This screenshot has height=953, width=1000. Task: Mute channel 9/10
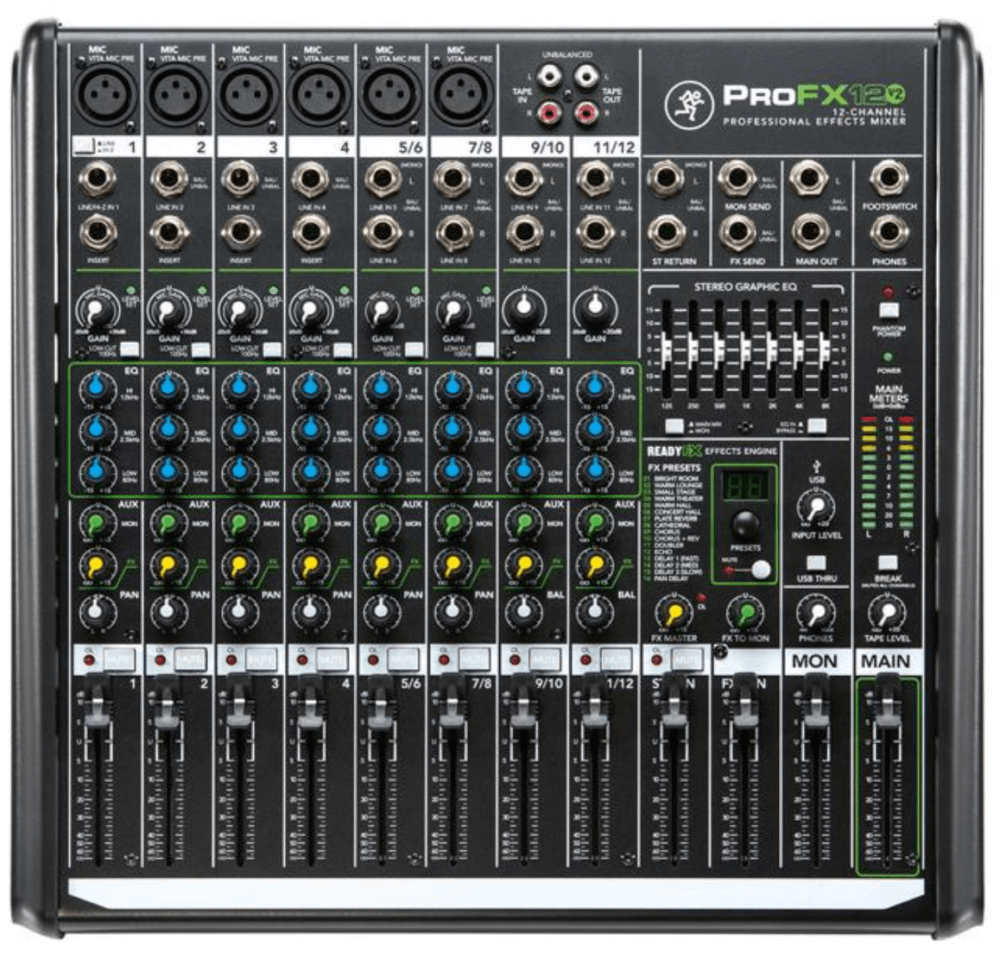545,659
